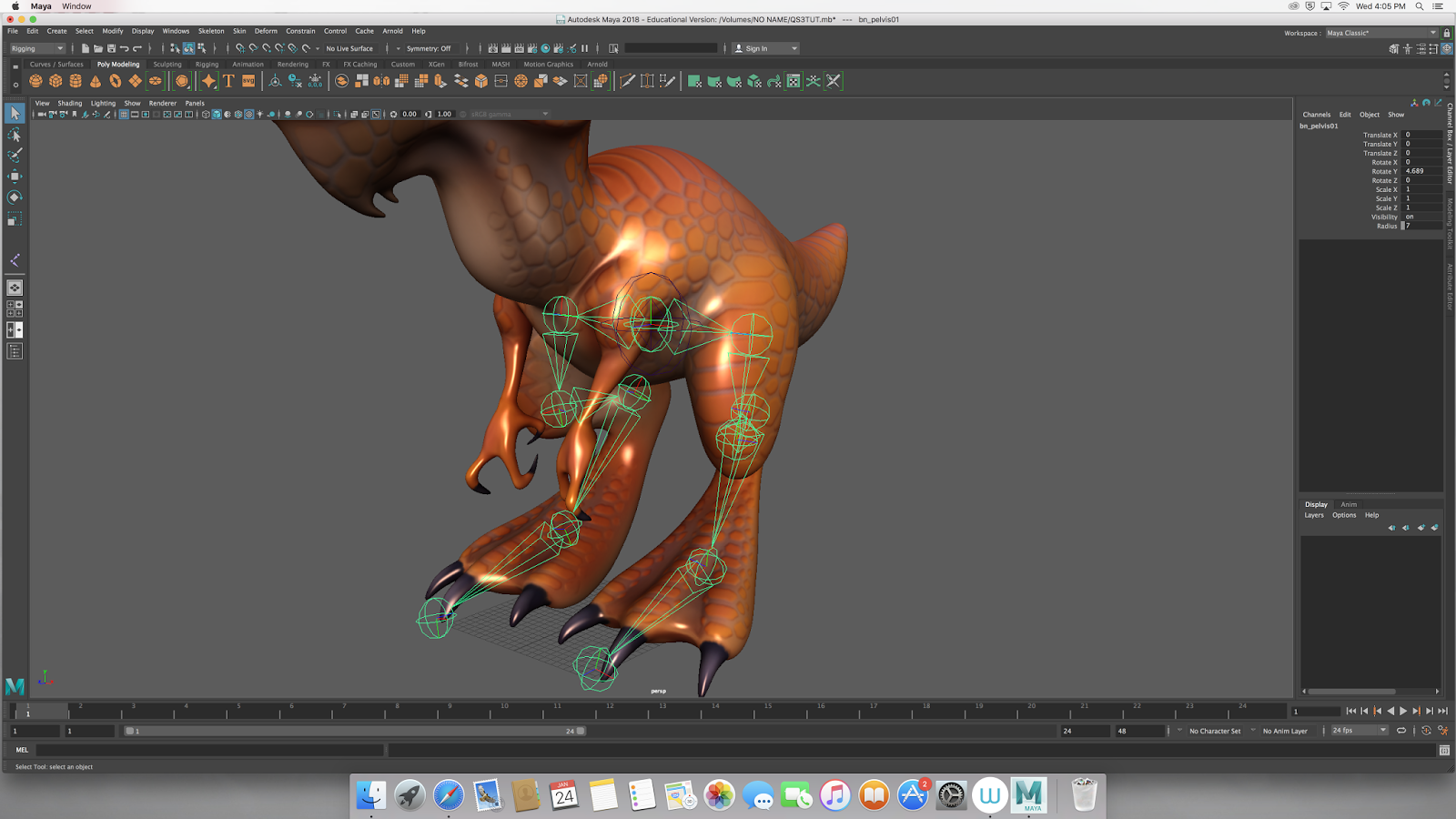Open the 24 fps playback speed dropdown

1356,730
